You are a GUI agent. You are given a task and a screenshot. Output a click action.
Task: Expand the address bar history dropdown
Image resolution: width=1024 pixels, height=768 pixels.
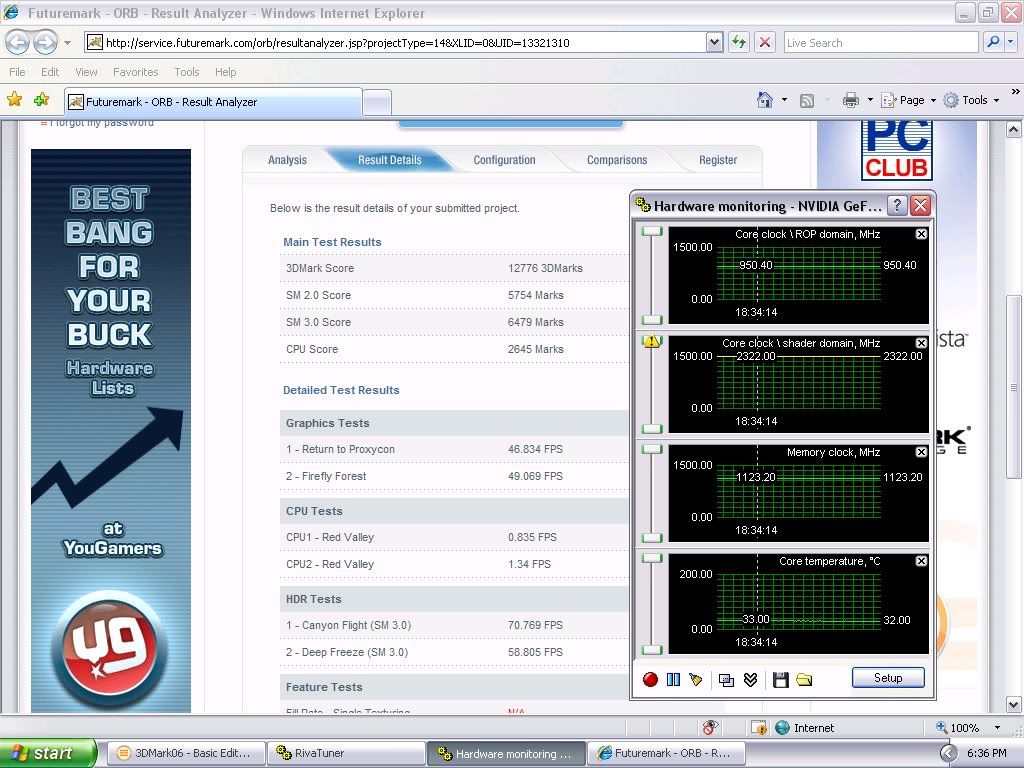714,43
